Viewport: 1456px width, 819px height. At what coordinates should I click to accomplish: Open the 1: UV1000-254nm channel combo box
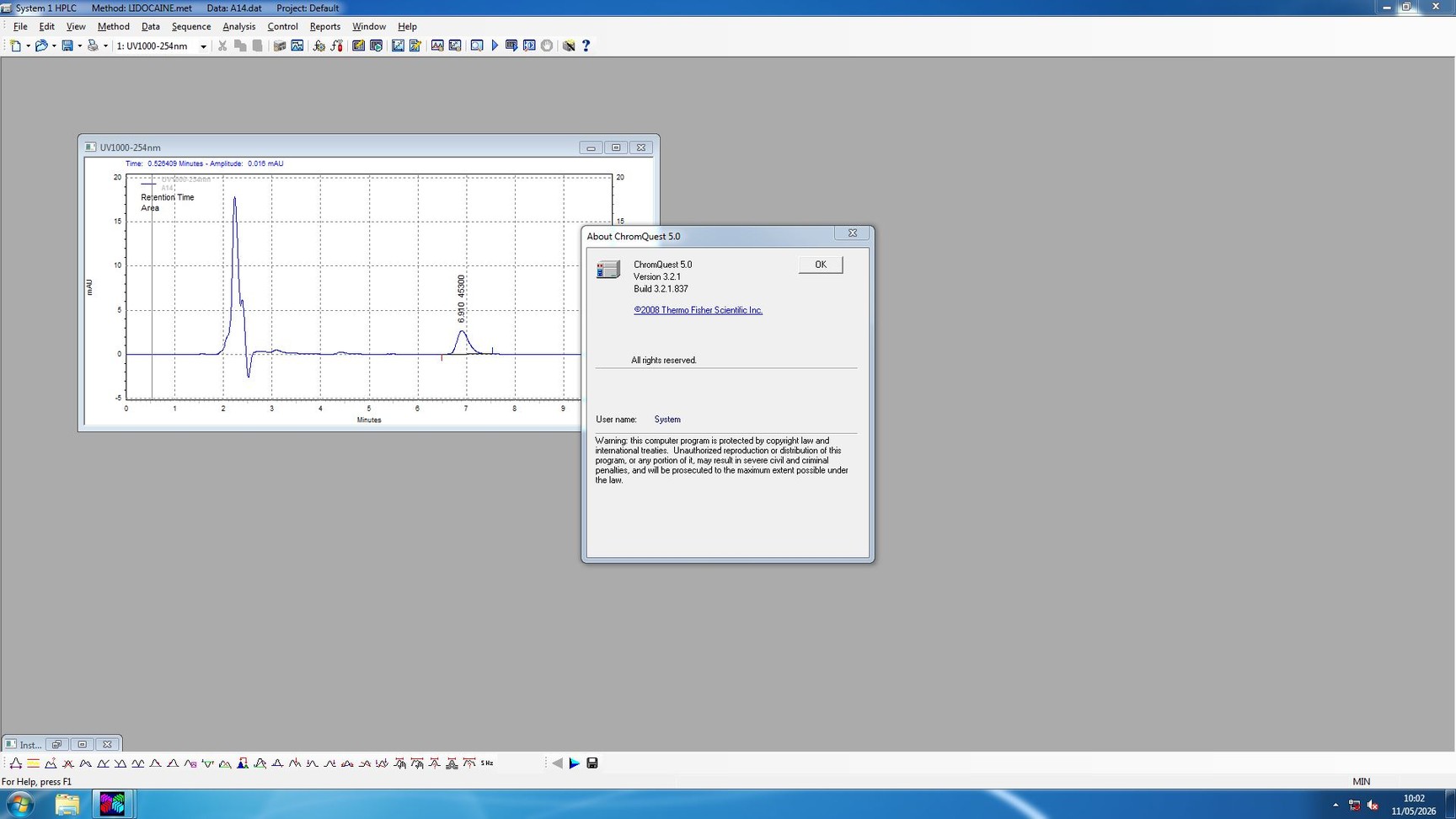(161, 46)
